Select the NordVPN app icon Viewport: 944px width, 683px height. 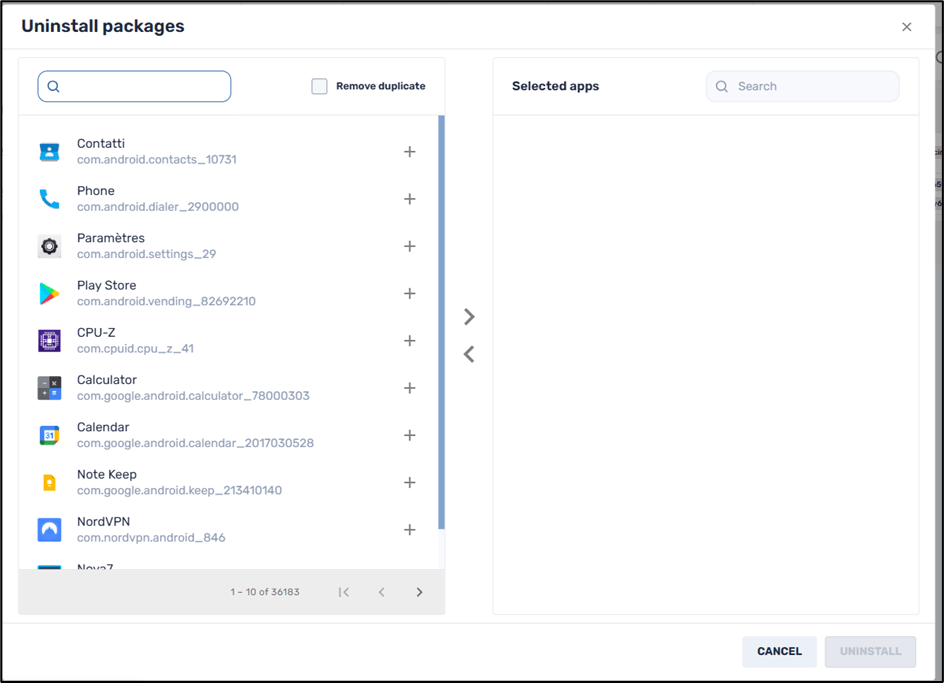click(49, 530)
